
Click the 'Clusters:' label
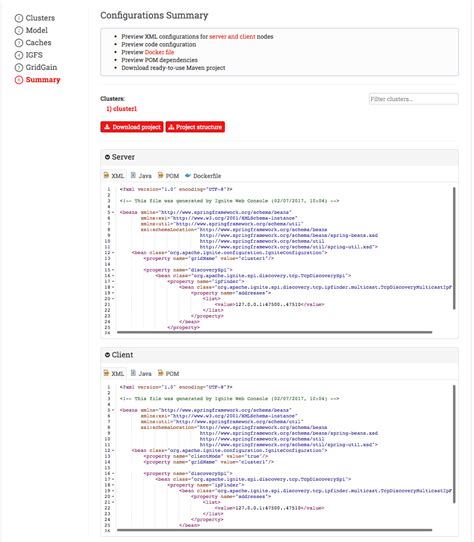point(112,99)
